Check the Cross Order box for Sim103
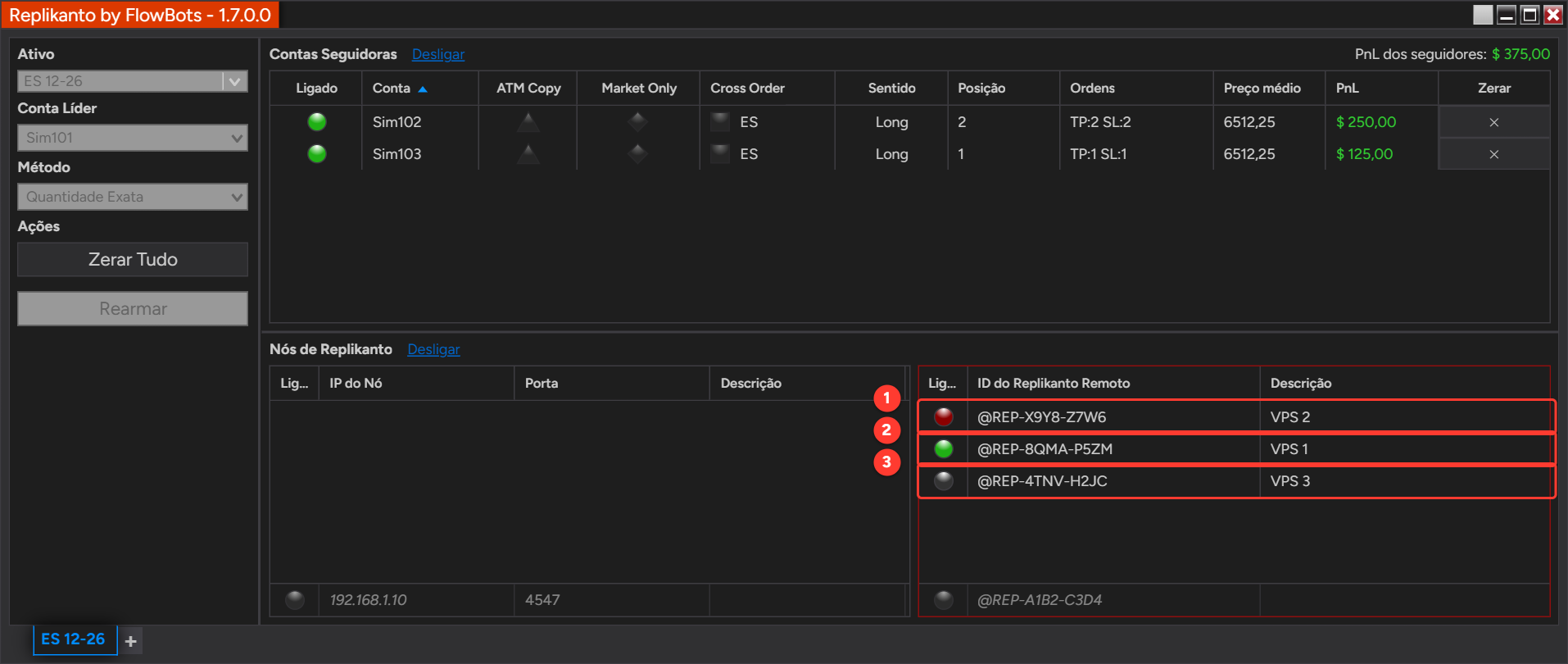 click(720, 154)
